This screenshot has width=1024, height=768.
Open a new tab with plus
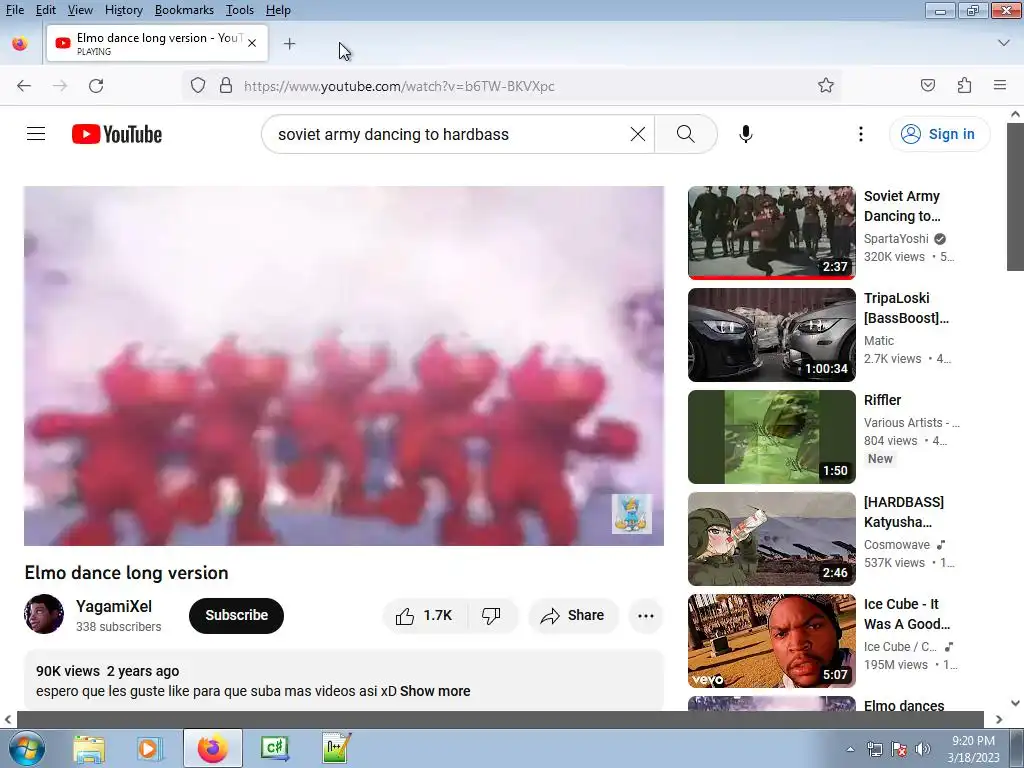[x=289, y=44]
